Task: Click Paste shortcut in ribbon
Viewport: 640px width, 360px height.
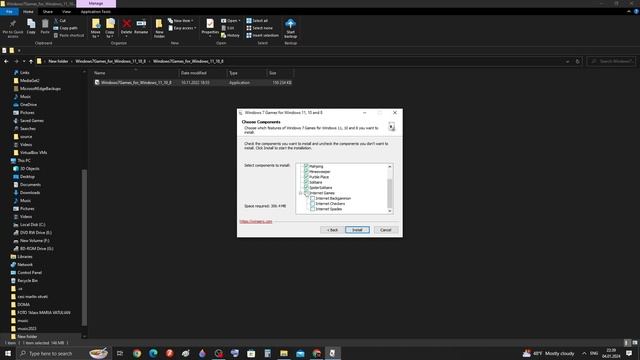Action: click(x=69, y=36)
